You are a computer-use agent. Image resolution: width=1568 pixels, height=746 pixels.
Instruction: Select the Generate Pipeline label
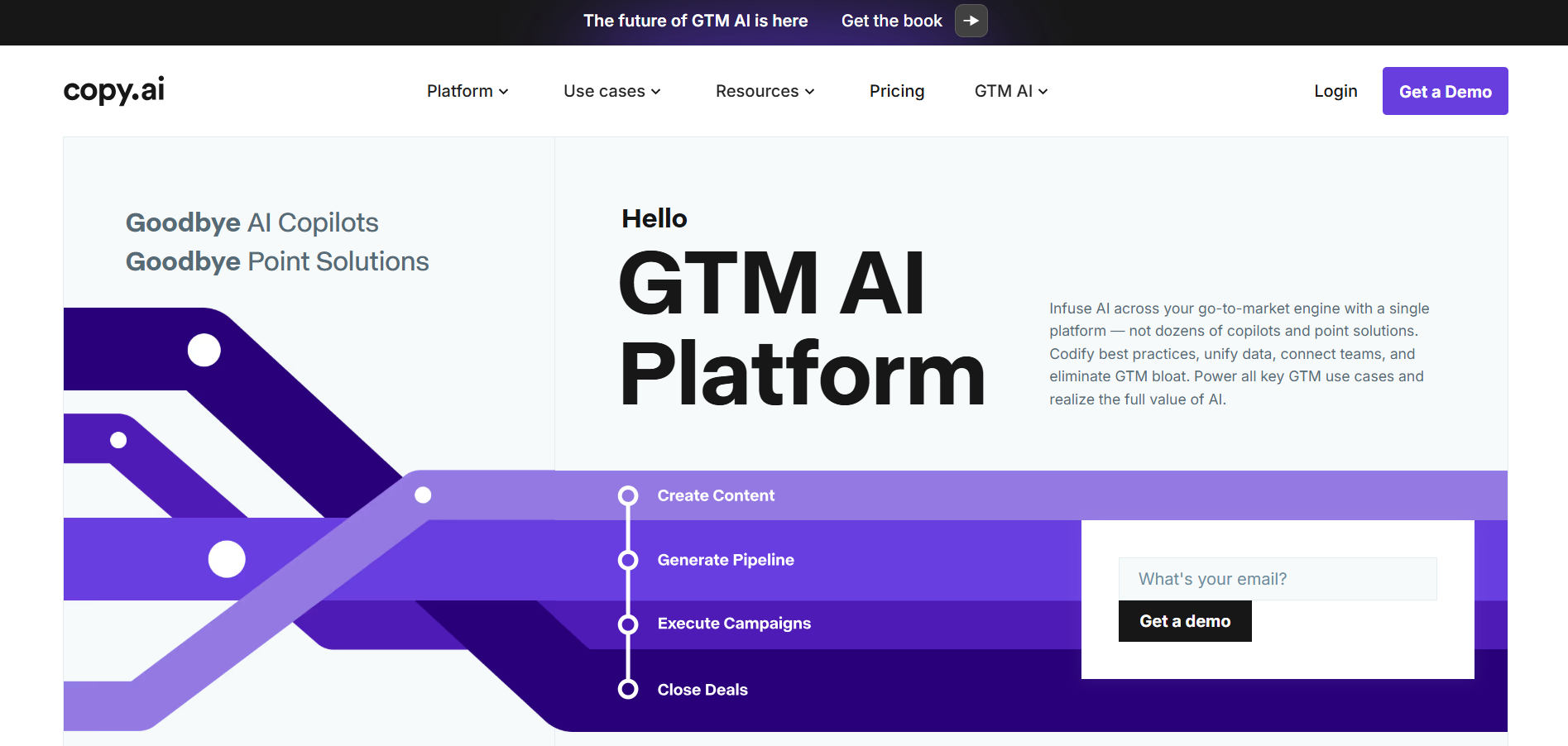pyautogui.click(x=726, y=560)
